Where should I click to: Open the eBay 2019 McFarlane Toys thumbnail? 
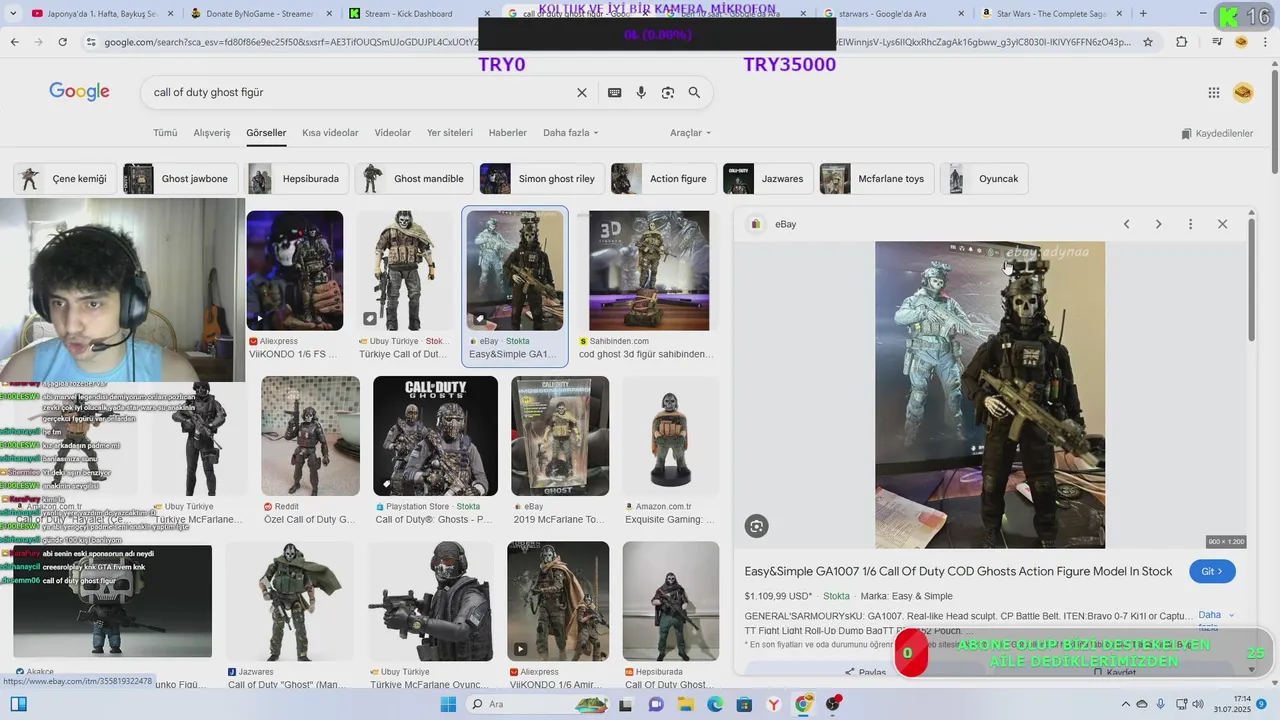point(560,436)
